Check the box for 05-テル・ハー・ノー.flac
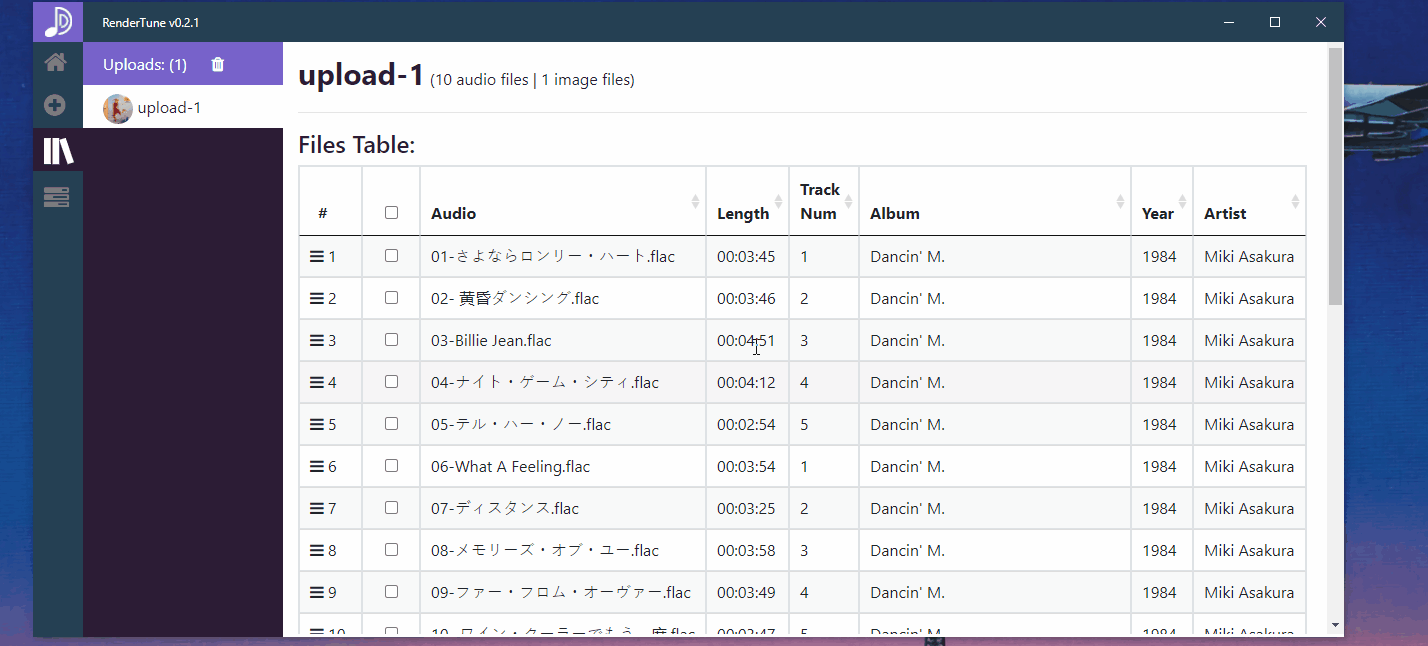Image resolution: width=1428 pixels, height=646 pixels. (391, 424)
